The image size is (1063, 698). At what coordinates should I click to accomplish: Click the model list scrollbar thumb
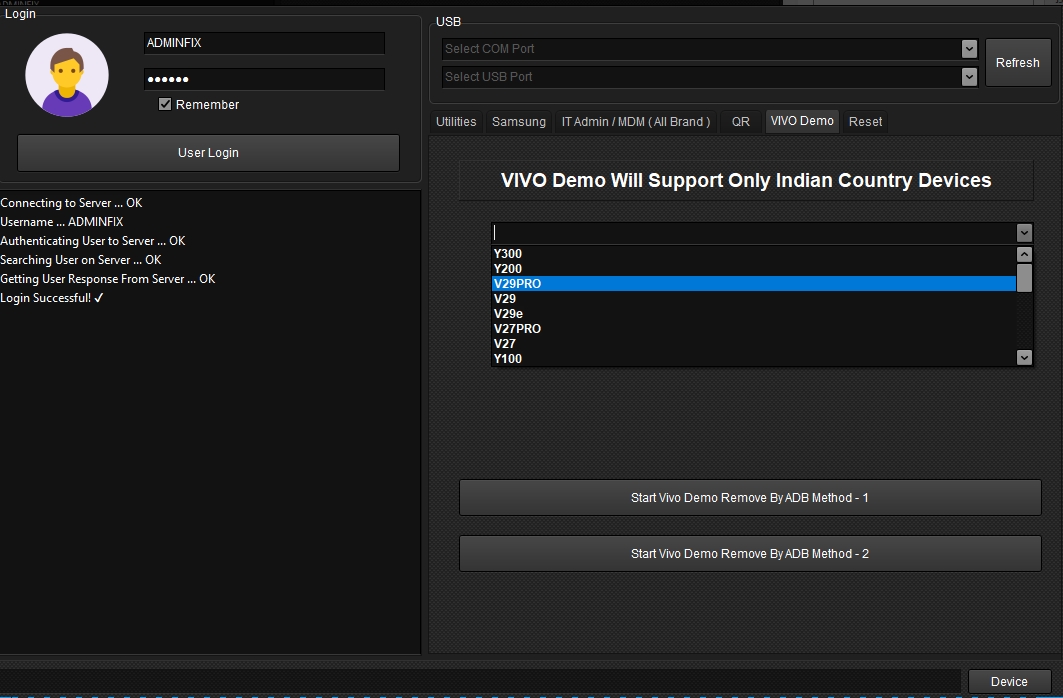[x=1024, y=278]
